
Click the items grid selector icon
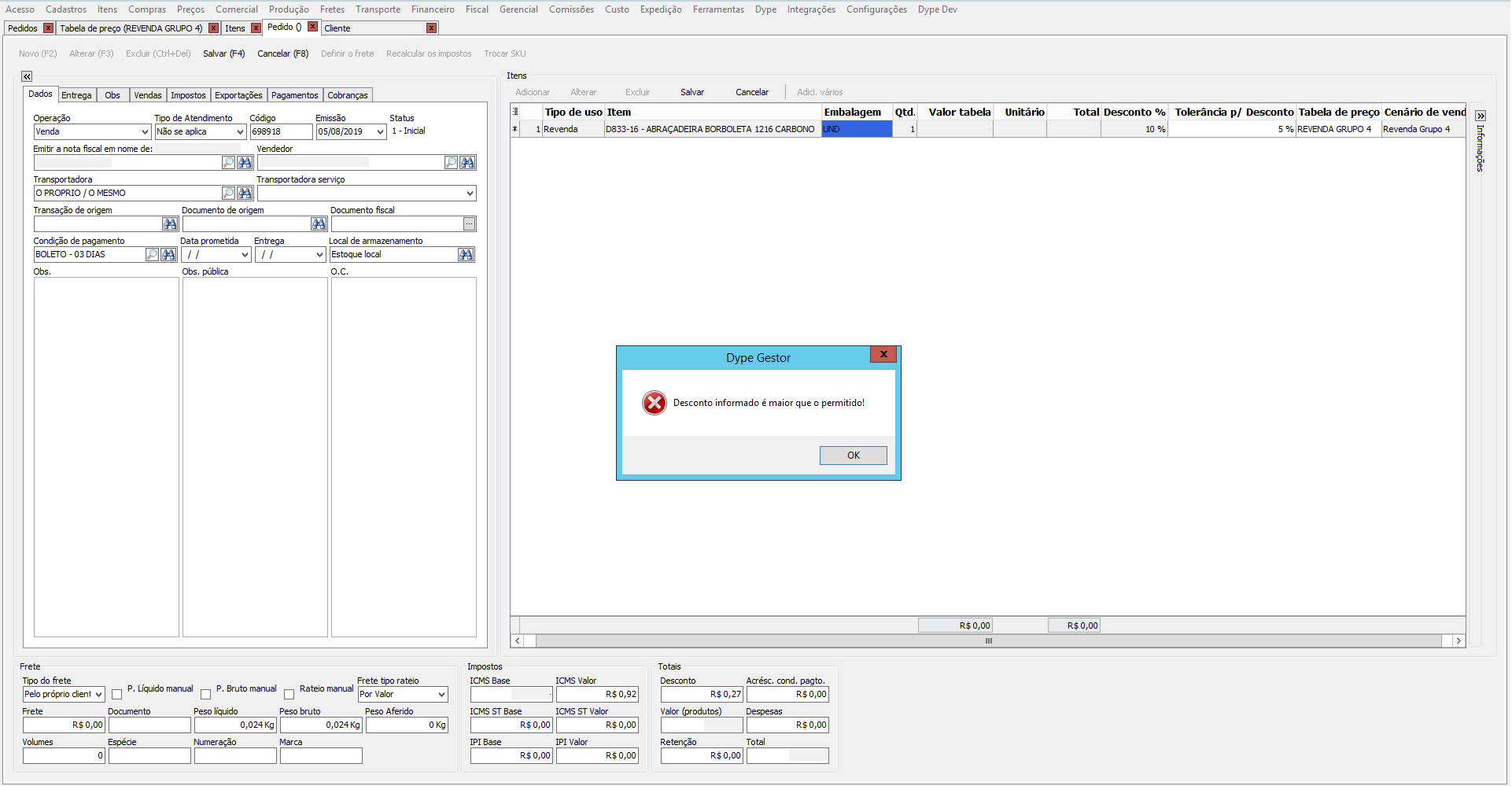point(515,112)
